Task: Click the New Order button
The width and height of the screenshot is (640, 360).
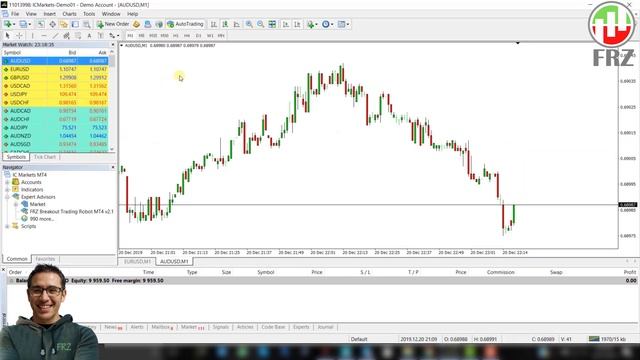Action: pos(113,24)
